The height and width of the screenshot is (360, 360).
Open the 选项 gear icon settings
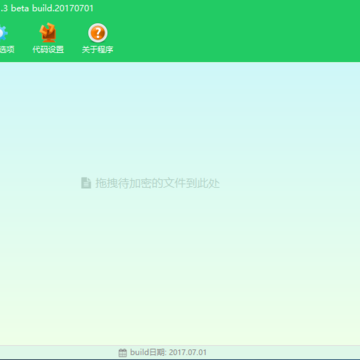(x=3, y=33)
